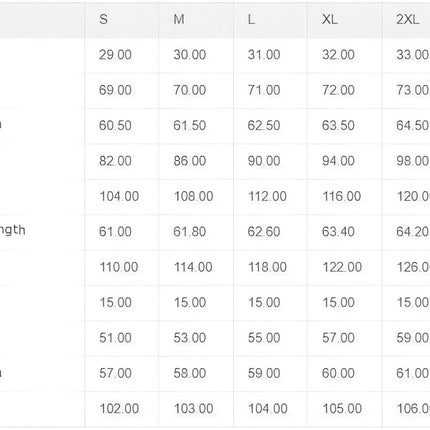Select the 70.00 value under M
The image size is (430, 430).
(x=190, y=90)
